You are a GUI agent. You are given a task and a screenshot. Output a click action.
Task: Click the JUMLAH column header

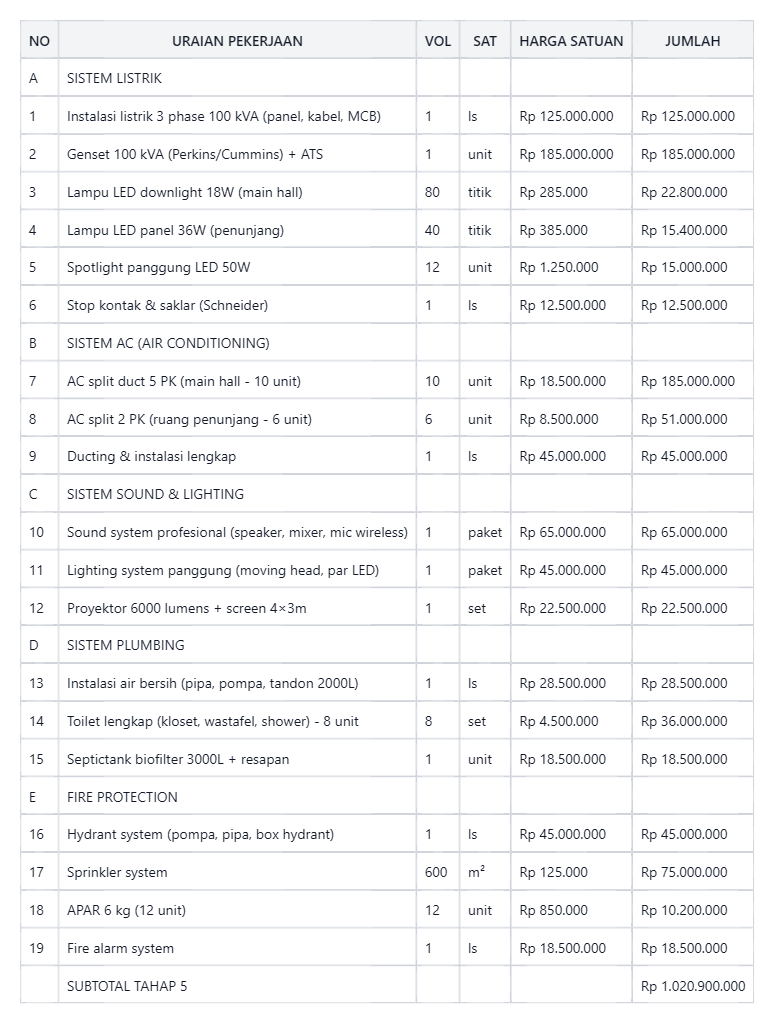pos(692,40)
